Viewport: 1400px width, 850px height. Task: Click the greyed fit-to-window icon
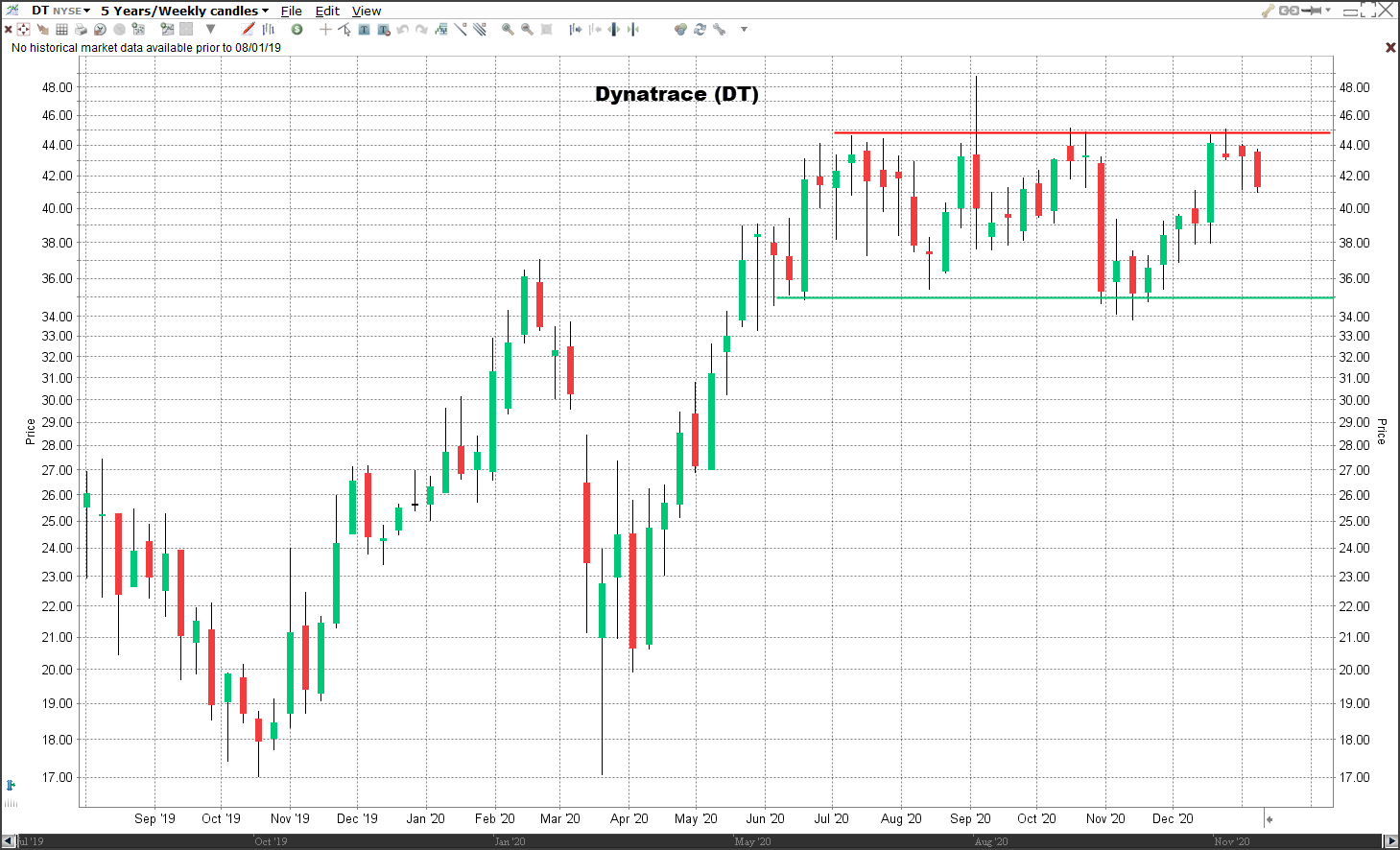[x=546, y=30]
